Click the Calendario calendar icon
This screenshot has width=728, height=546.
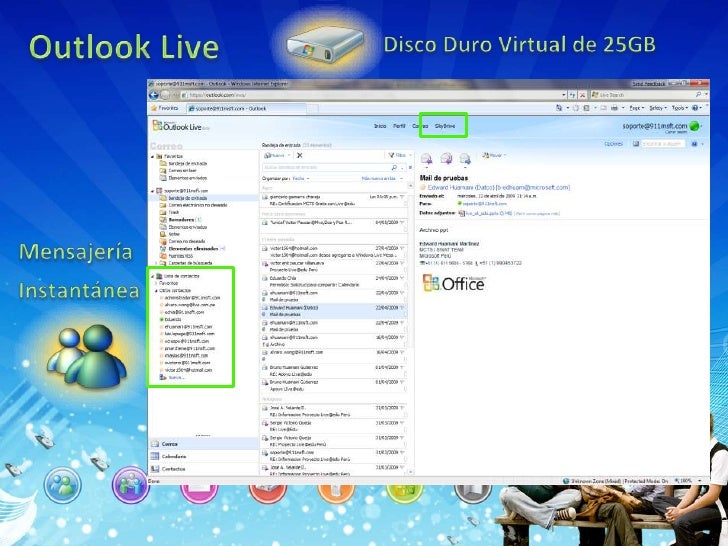155,456
